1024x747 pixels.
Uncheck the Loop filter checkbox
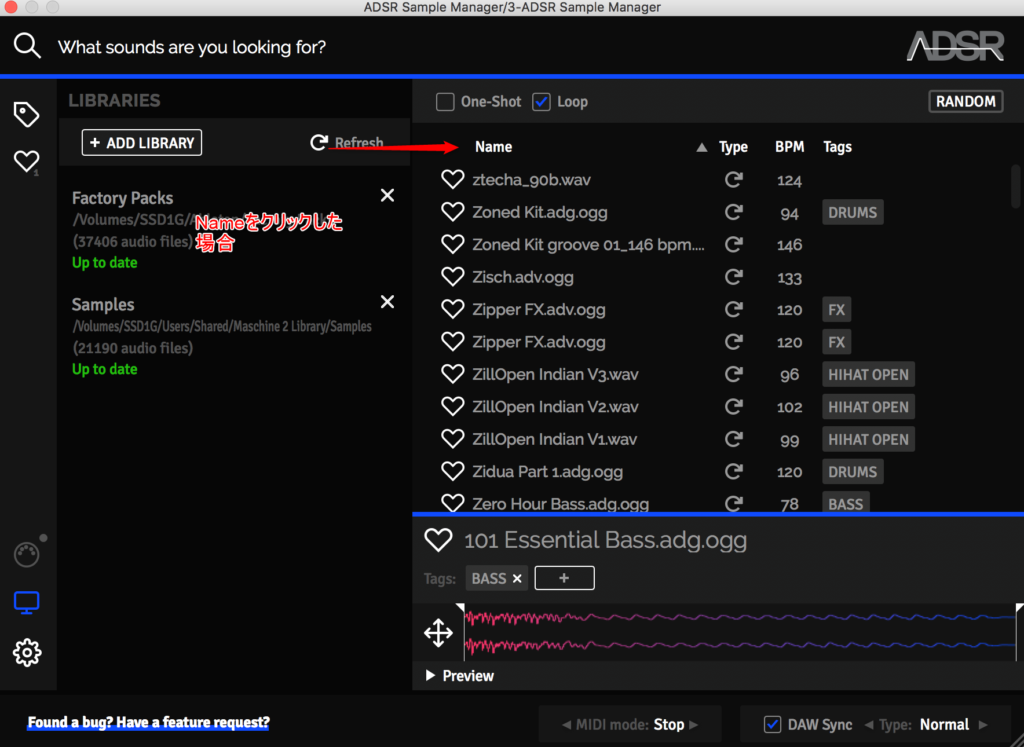pos(542,102)
